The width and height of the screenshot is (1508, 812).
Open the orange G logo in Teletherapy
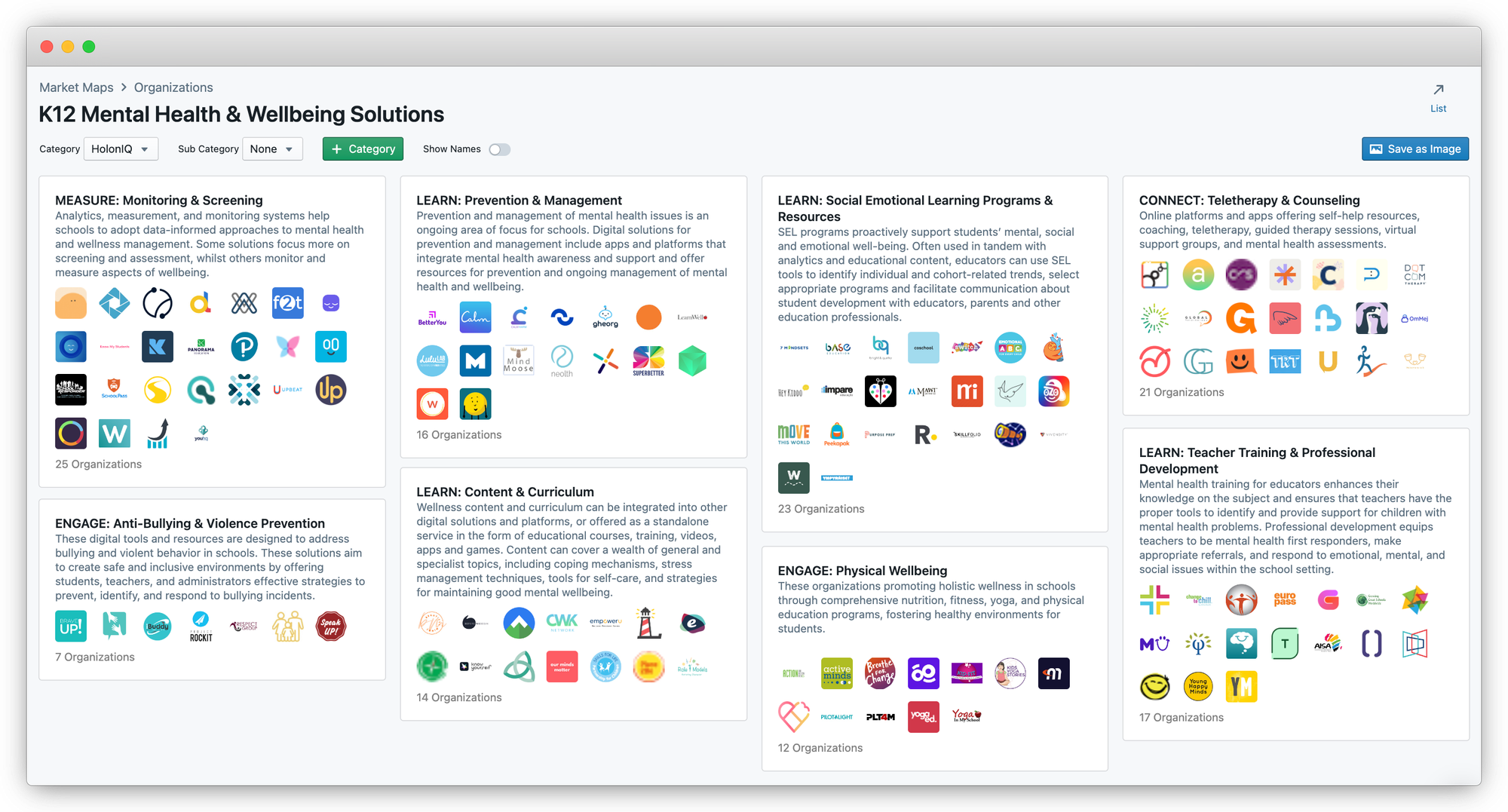[1241, 318]
